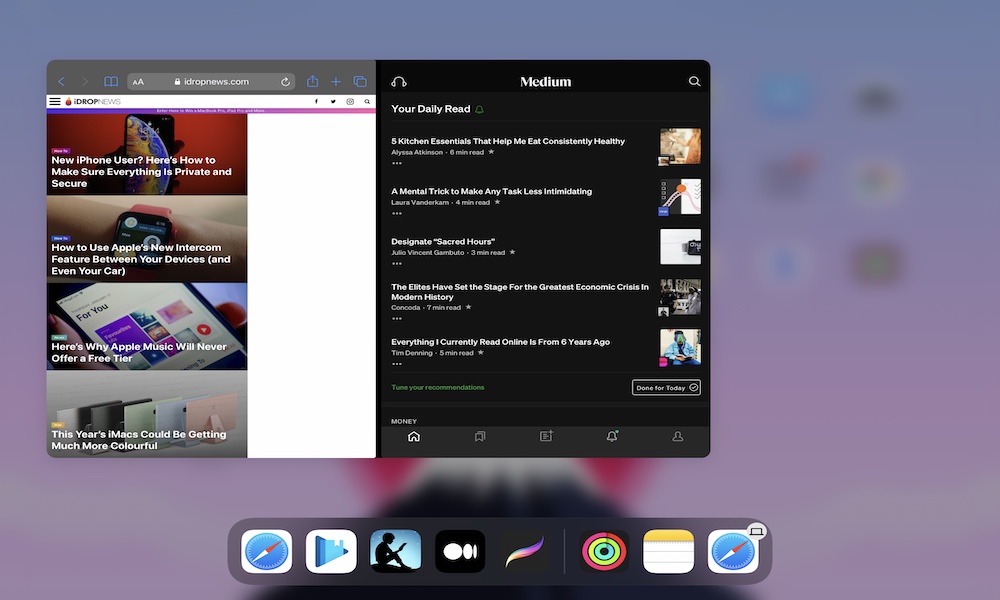Open Kindle app in the dock
Viewport: 1000px width, 600px height.
click(395, 551)
